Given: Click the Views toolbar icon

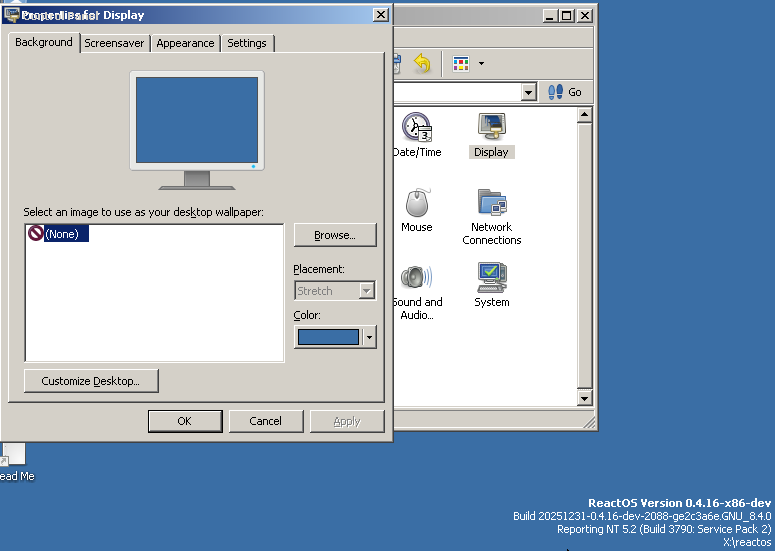Looking at the screenshot, I should [x=461, y=63].
